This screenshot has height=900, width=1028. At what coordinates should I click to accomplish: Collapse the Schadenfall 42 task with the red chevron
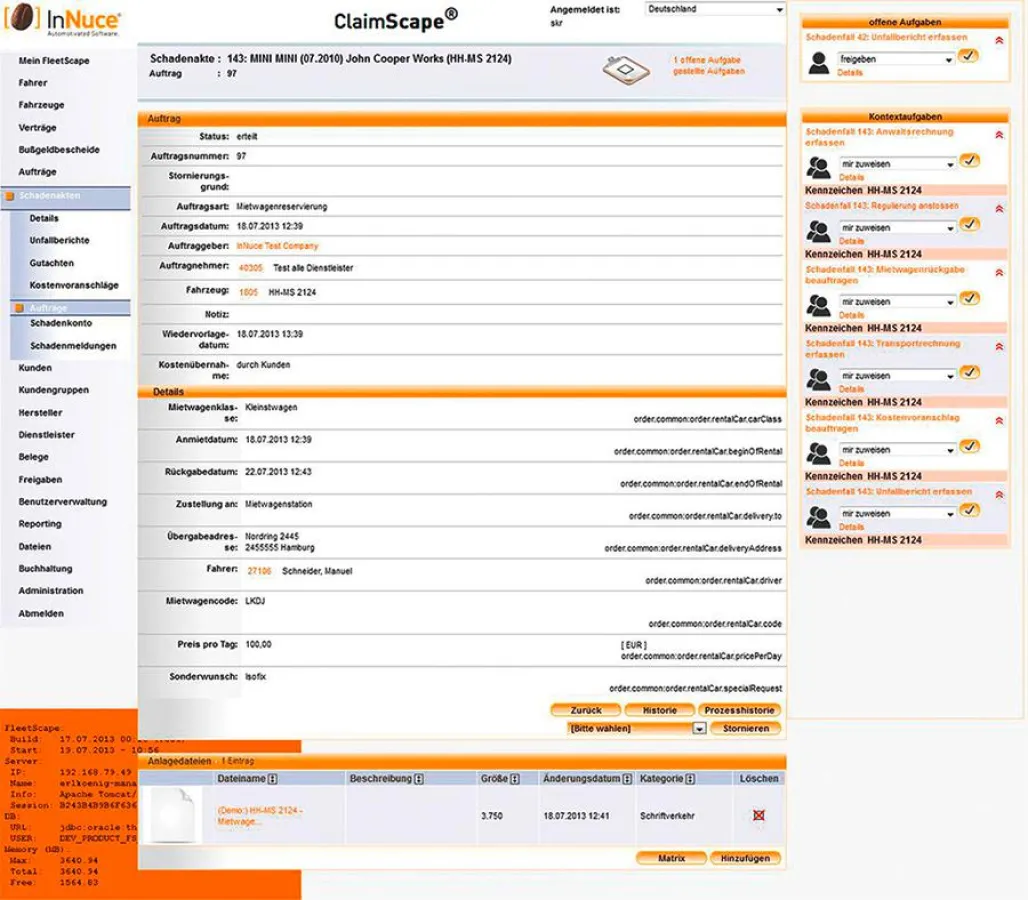coord(998,40)
